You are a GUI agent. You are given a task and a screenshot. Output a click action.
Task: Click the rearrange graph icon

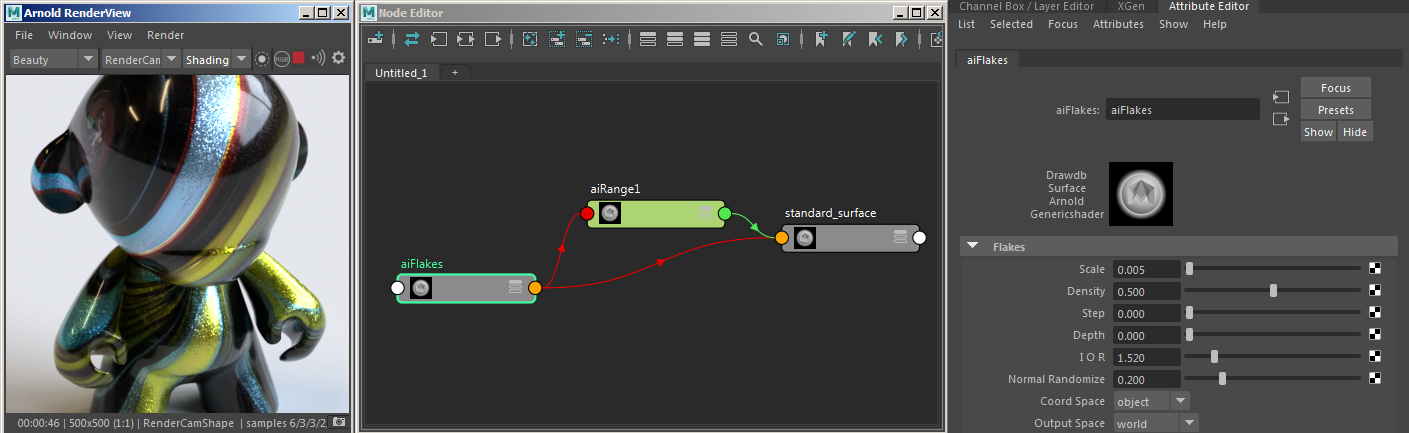[x=611, y=39]
